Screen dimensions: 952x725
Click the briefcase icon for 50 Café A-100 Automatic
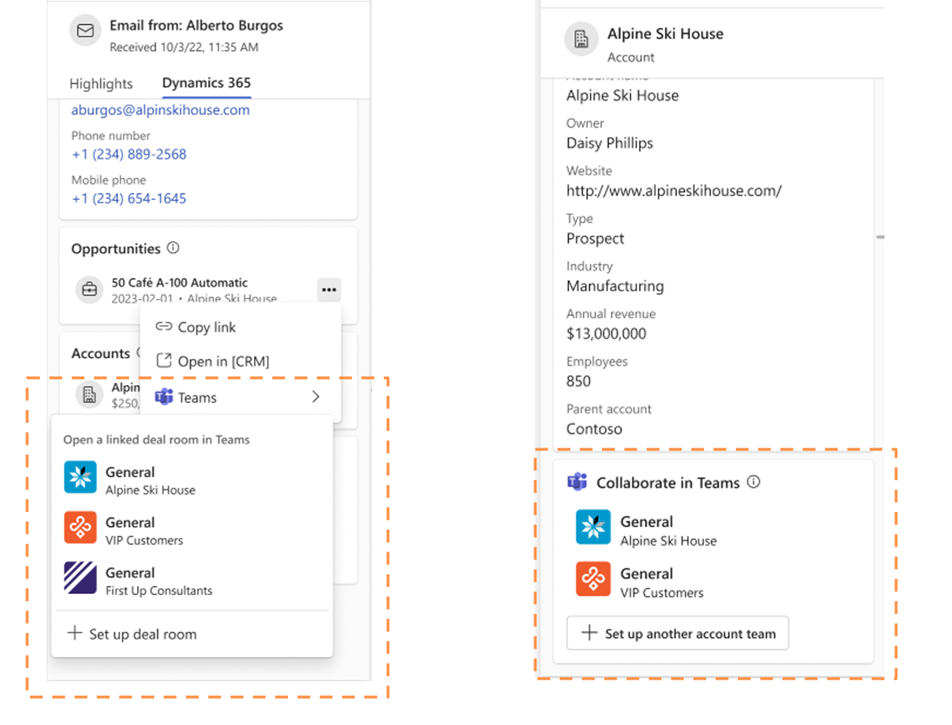point(89,290)
